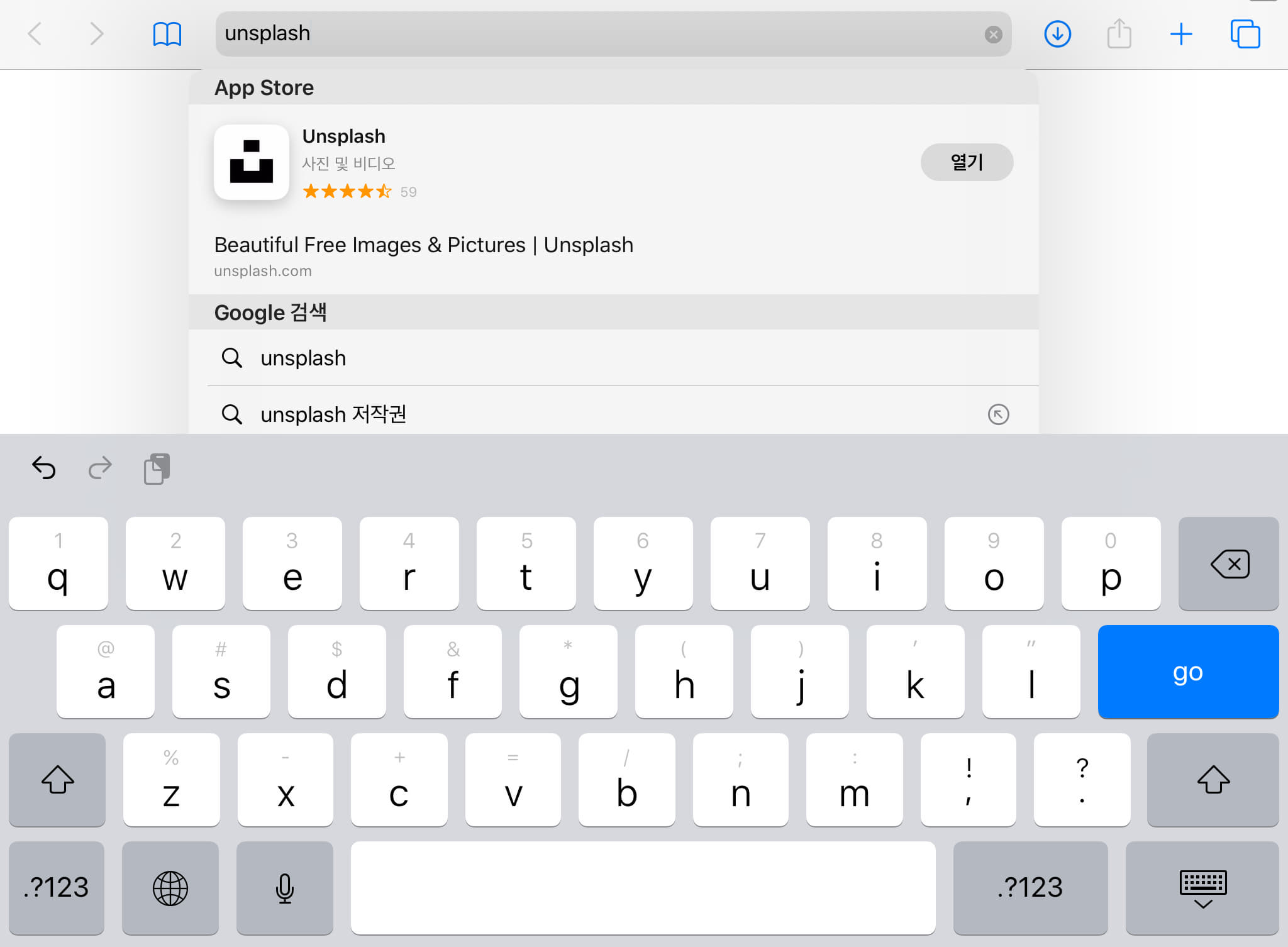The height and width of the screenshot is (947, 1288).
Task: Clear the address bar text
Action: tap(993, 34)
